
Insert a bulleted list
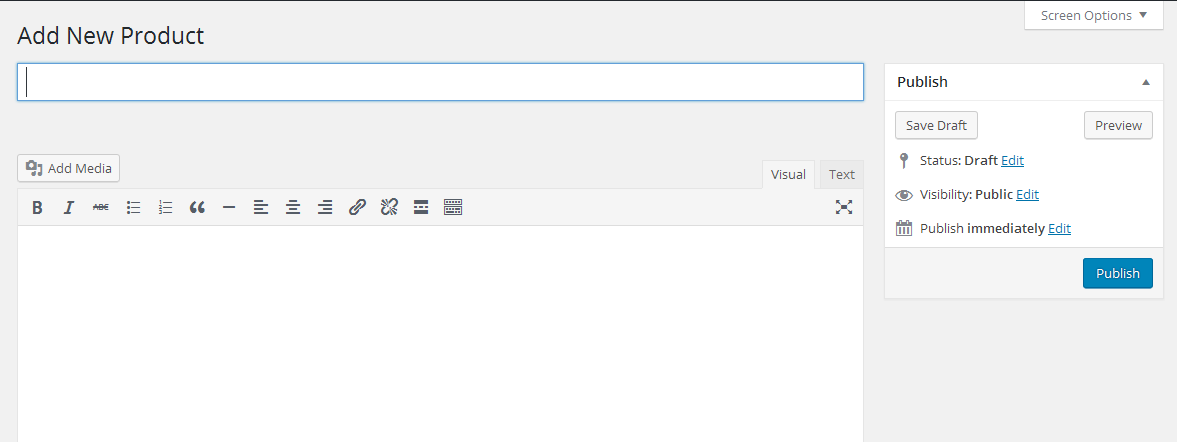click(x=134, y=208)
